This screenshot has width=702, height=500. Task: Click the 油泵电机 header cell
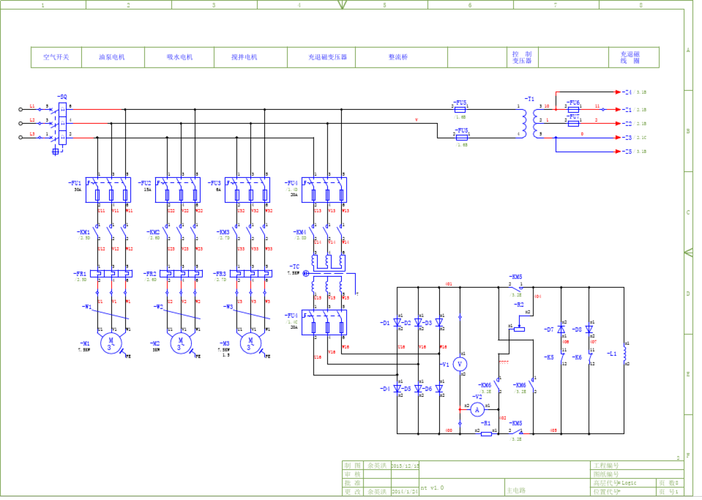pyautogui.click(x=113, y=57)
